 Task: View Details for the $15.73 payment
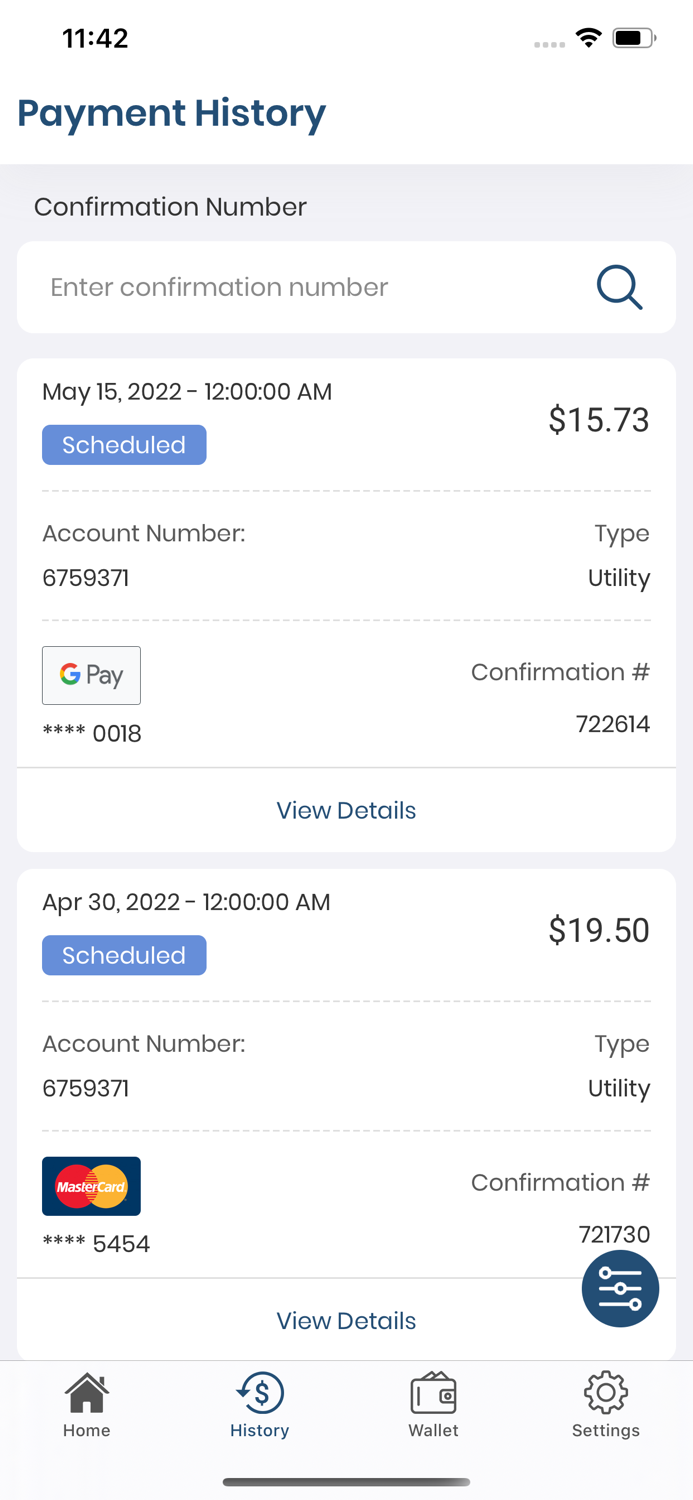pos(346,810)
